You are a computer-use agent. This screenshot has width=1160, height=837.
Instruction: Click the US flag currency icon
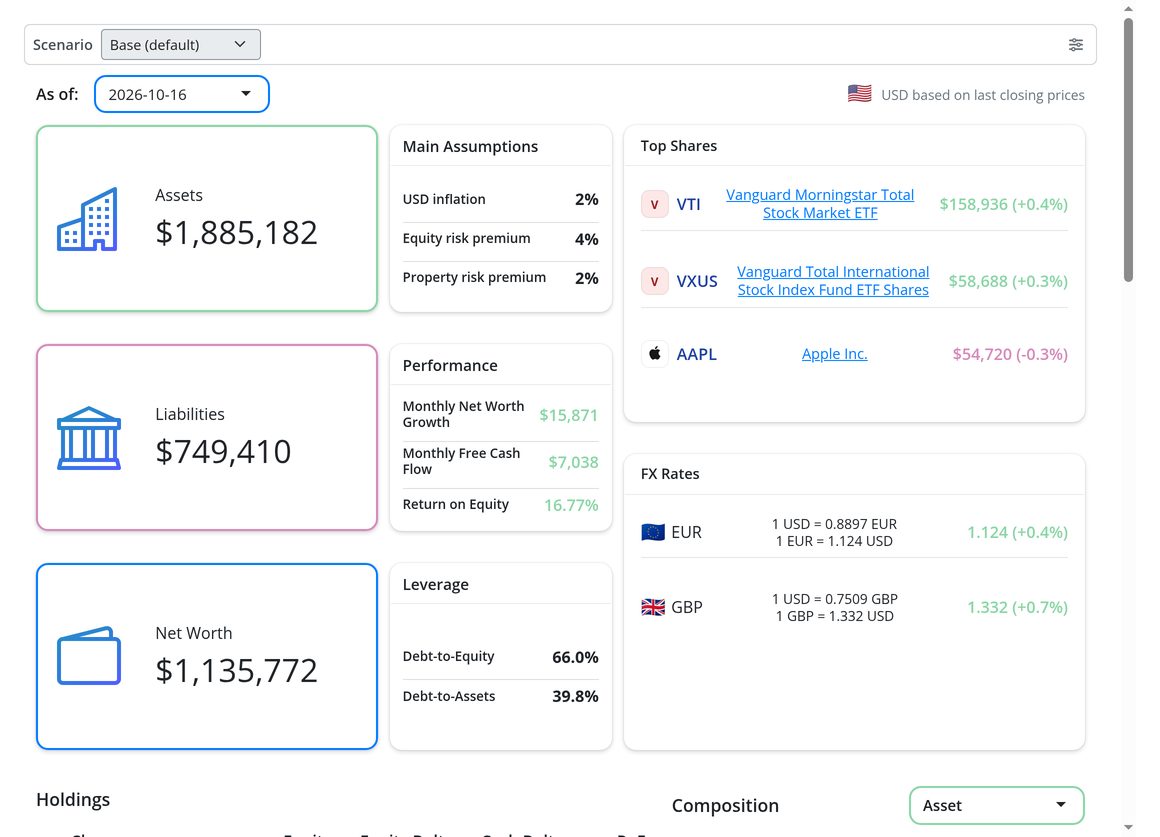[x=859, y=94]
